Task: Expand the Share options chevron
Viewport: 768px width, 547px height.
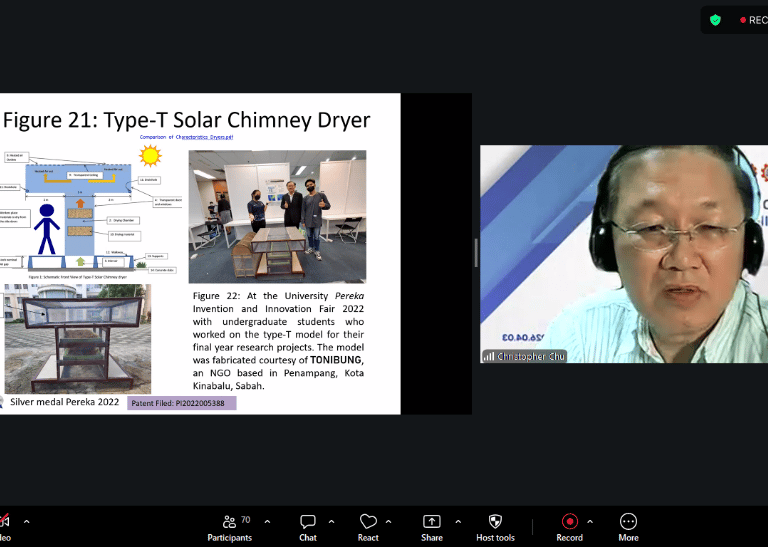Action: pos(458,522)
